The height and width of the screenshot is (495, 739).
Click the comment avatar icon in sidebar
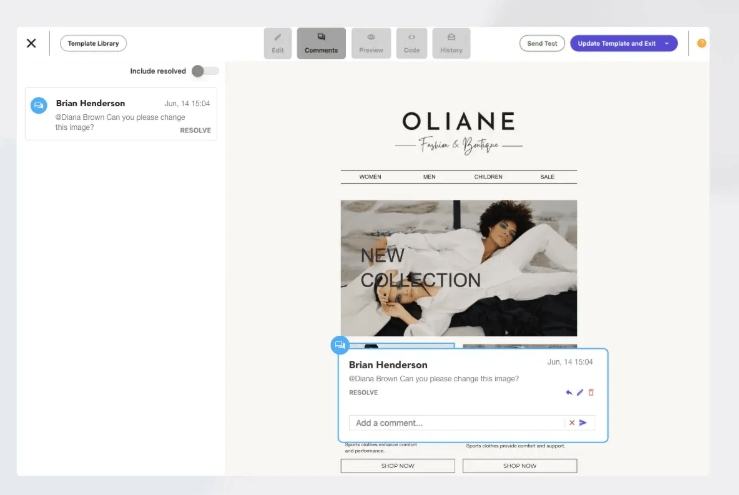(x=39, y=105)
